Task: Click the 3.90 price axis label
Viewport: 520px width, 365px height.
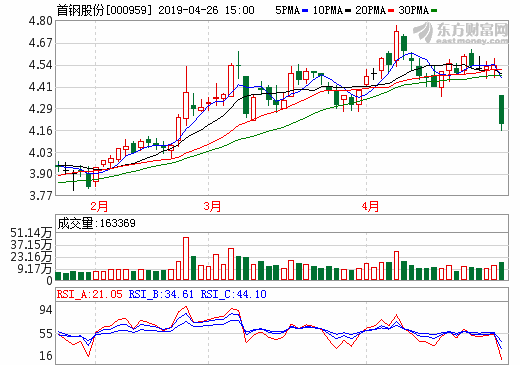Action: pyautogui.click(x=40, y=174)
